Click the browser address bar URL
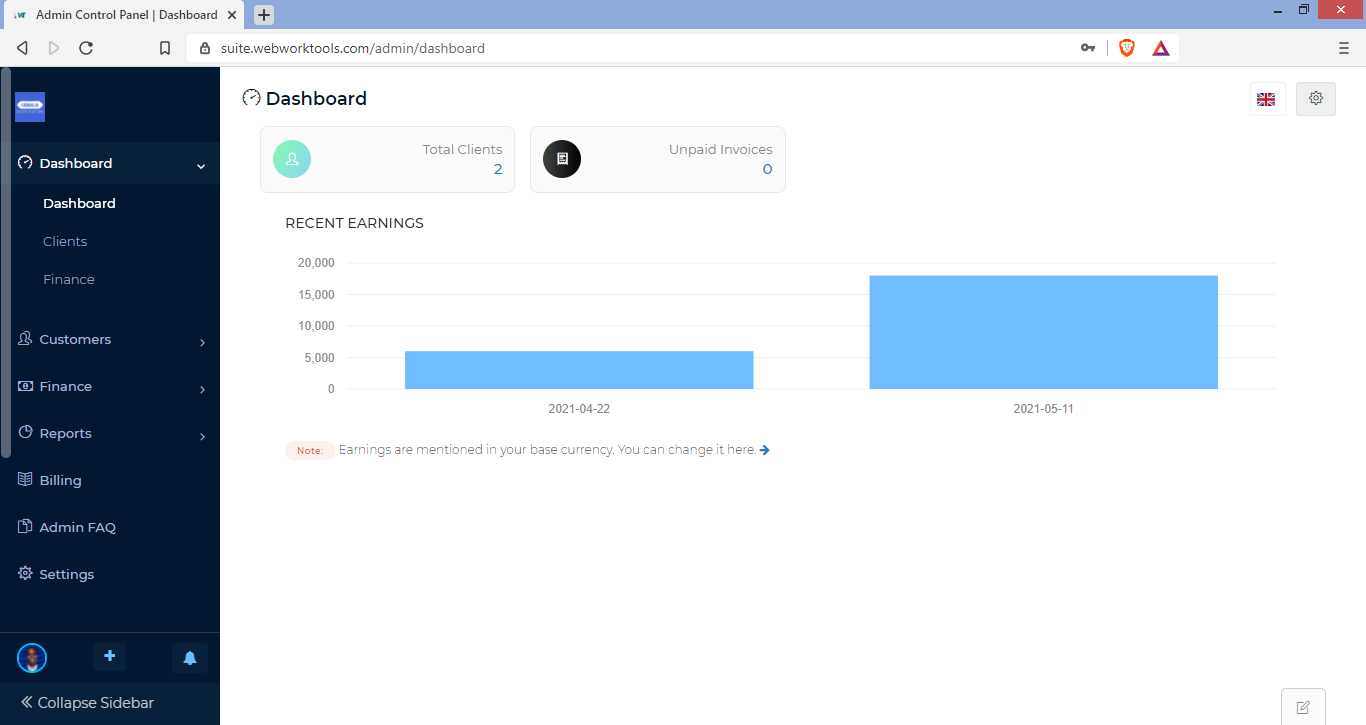Image resolution: width=1366 pixels, height=725 pixels. tap(353, 48)
